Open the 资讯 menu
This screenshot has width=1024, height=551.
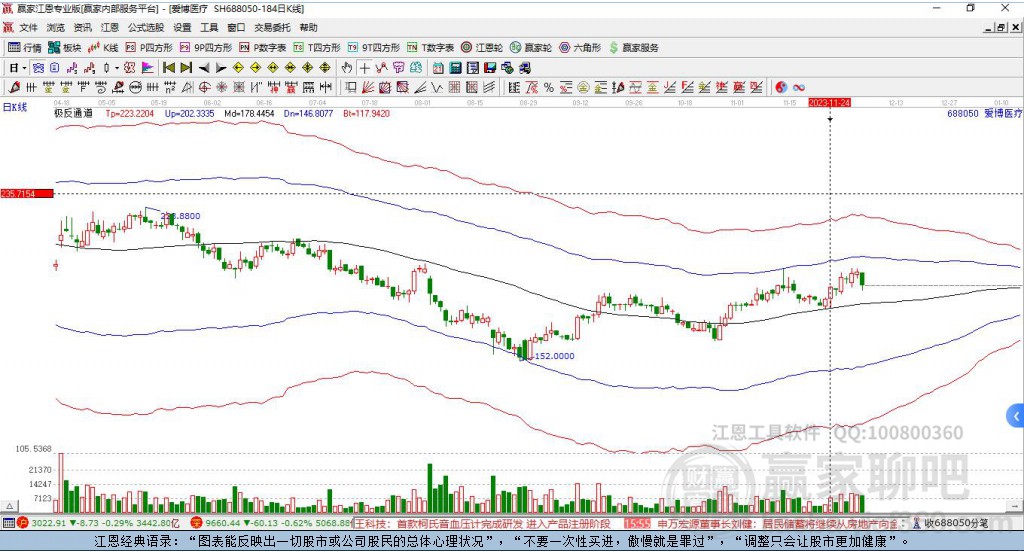82,27
